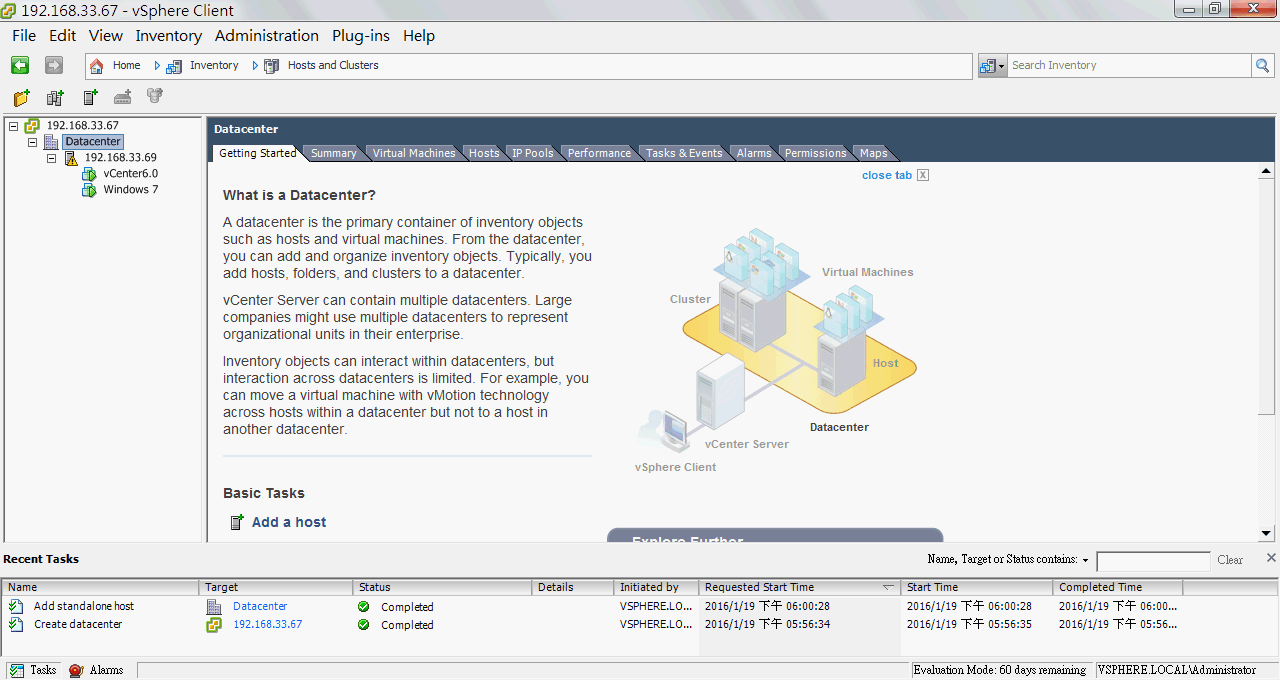This screenshot has height=680, width=1280.
Task: Click the task icon beside Add standalone host
Action: click(15, 606)
